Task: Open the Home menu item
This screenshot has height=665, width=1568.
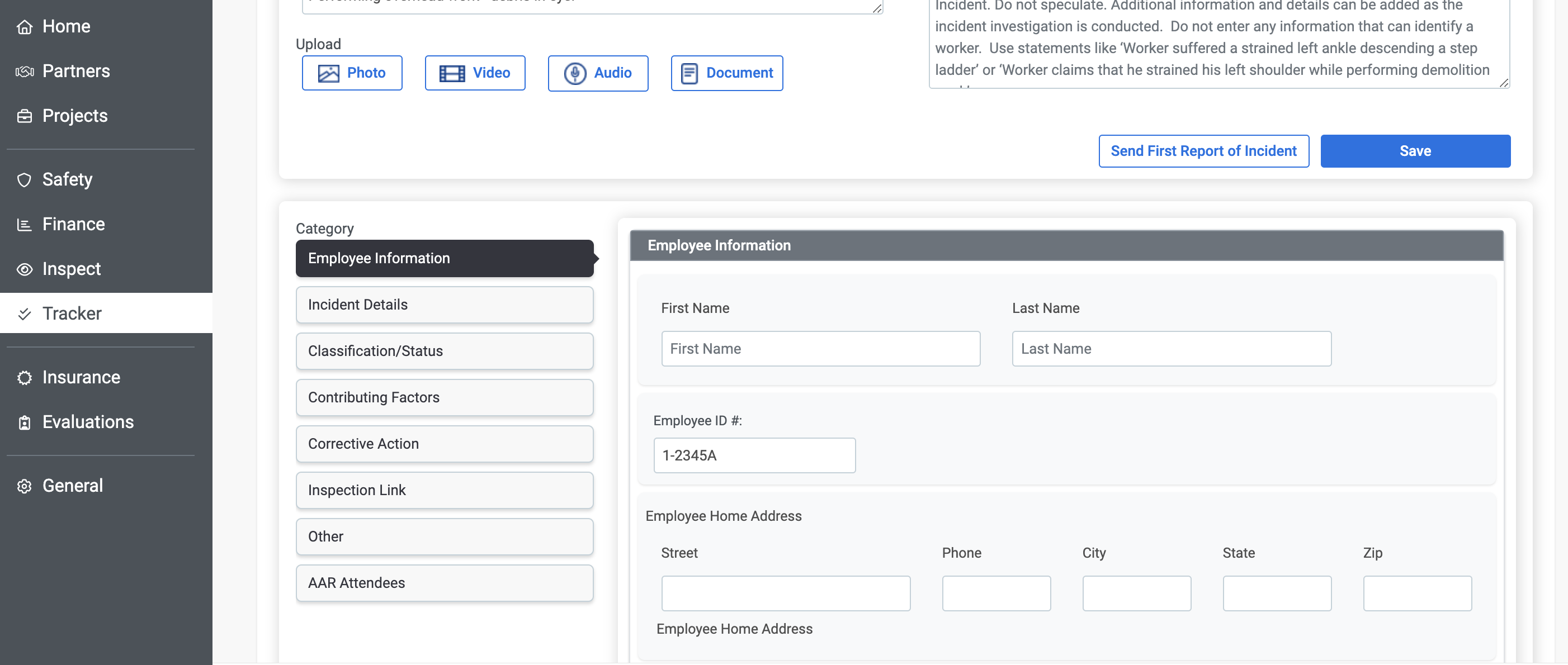Action: [x=106, y=27]
